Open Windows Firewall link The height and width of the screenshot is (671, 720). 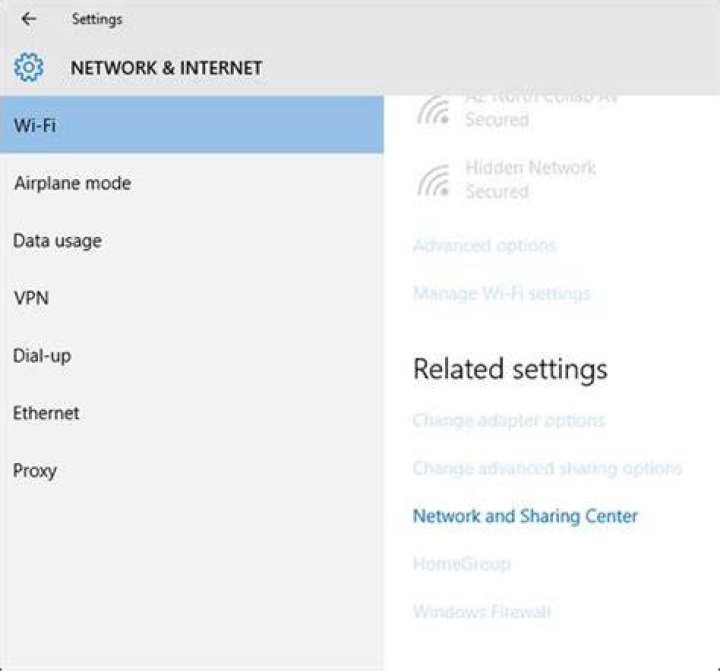481,611
